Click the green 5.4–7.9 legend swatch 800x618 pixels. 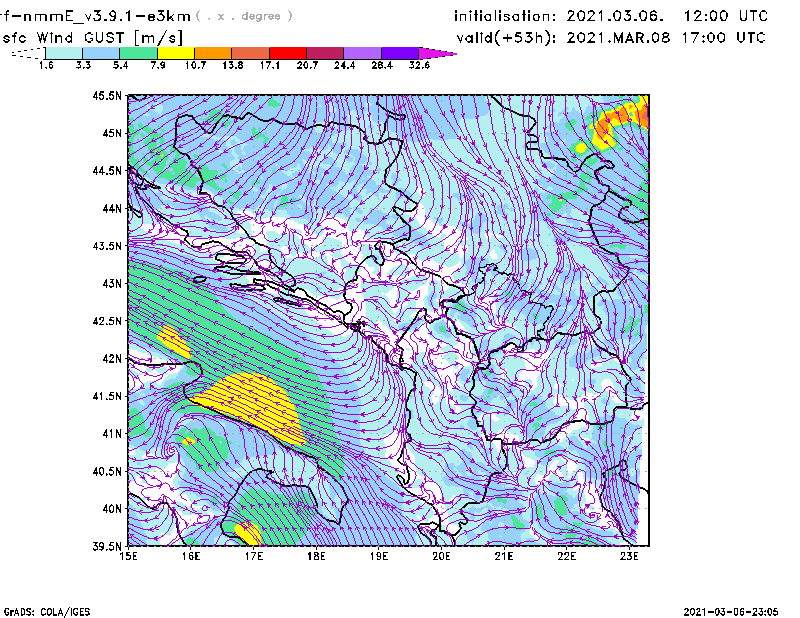(x=138, y=53)
